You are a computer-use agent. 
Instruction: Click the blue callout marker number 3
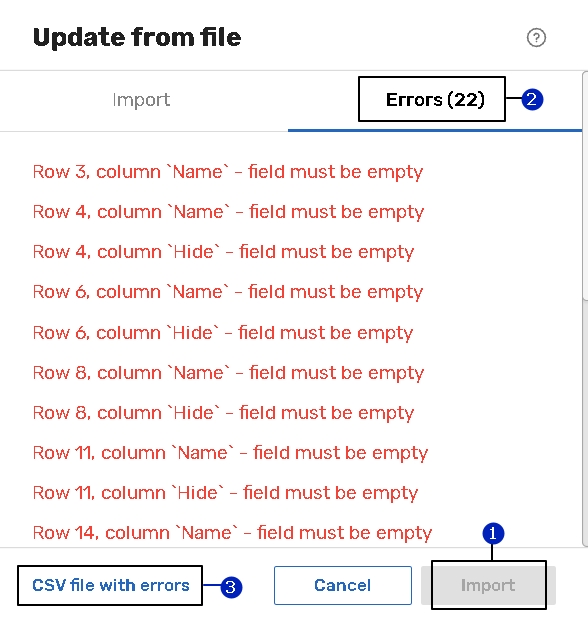click(231, 587)
